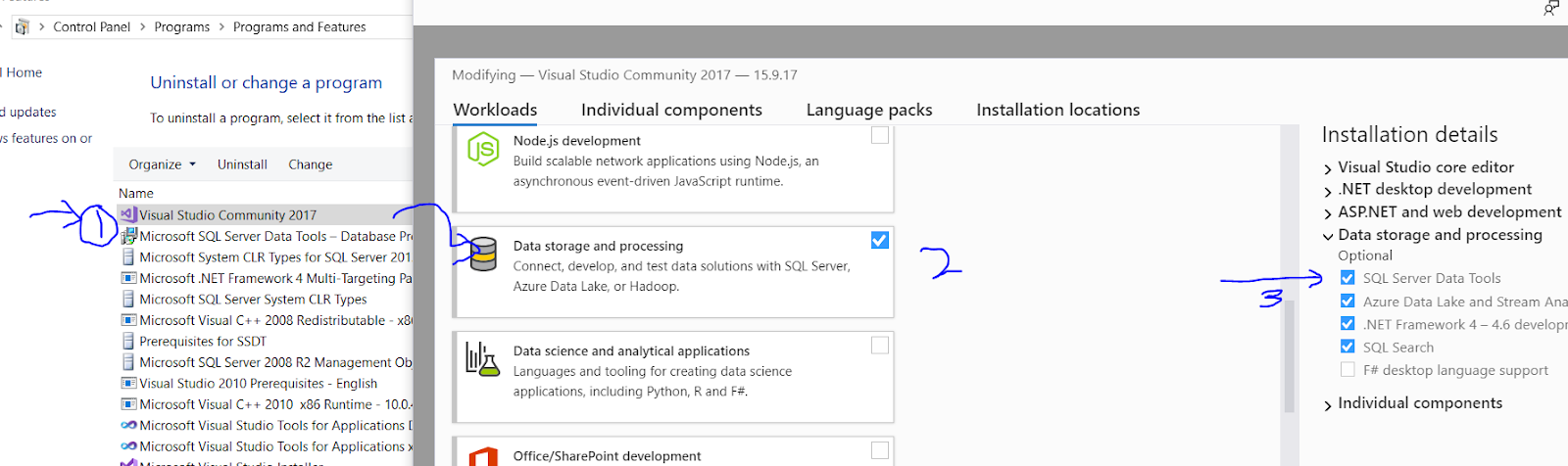The width and height of the screenshot is (1568, 466).
Task: Open the Language packs tab
Action: tap(869, 110)
